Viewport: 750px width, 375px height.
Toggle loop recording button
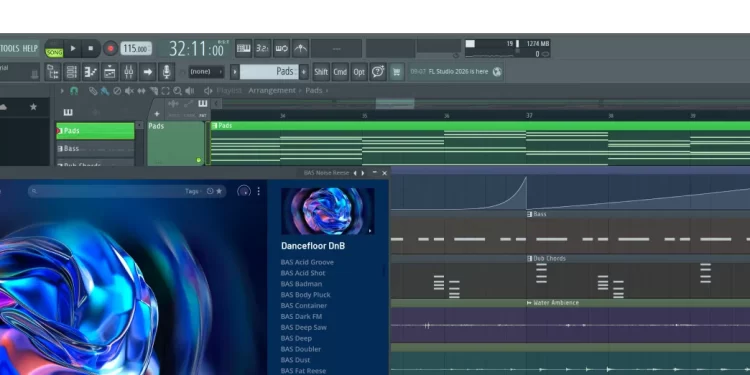click(x=281, y=48)
